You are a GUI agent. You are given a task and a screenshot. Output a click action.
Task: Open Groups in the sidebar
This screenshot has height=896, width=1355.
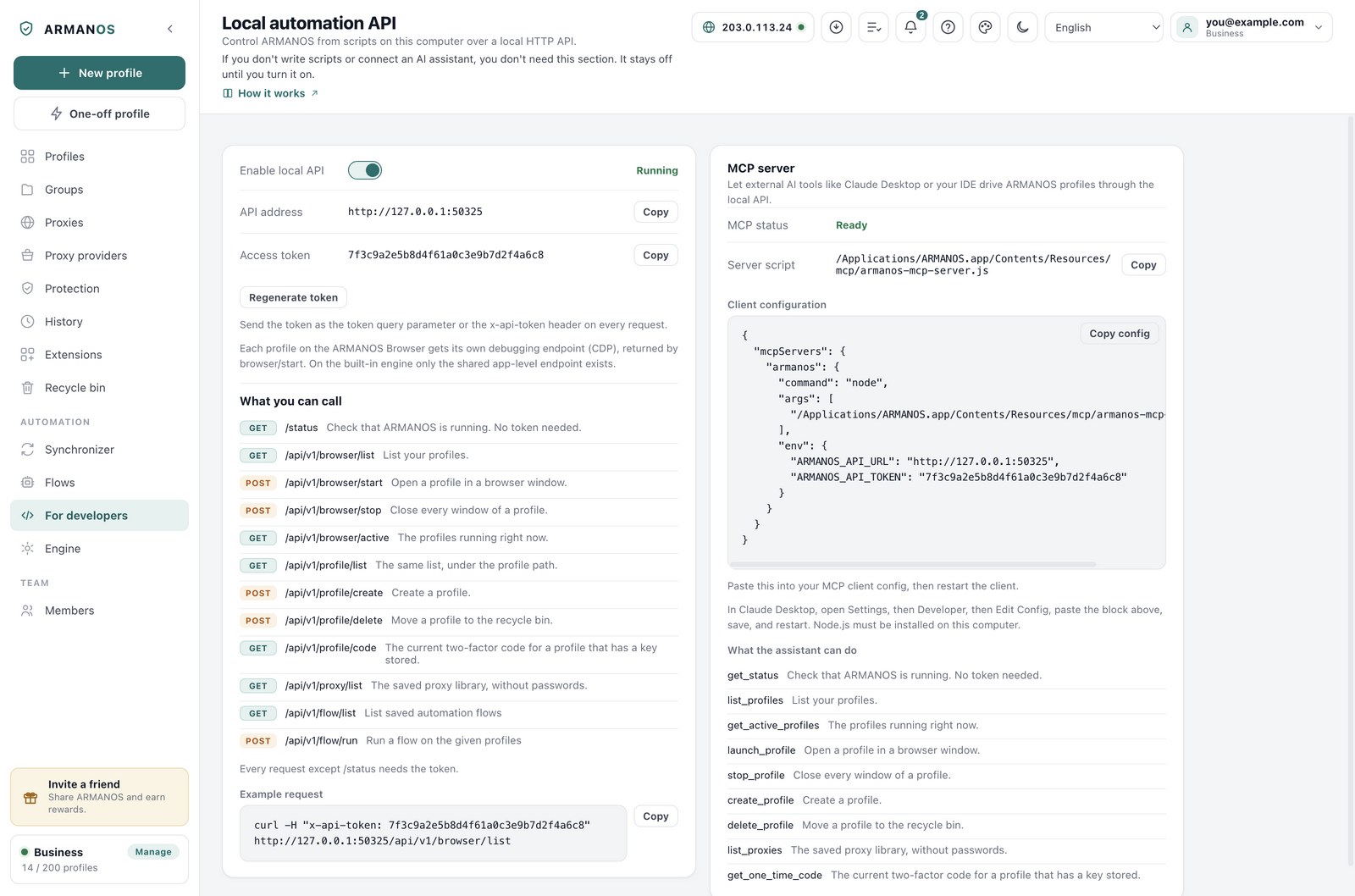pyautogui.click(x=99, y=190)
